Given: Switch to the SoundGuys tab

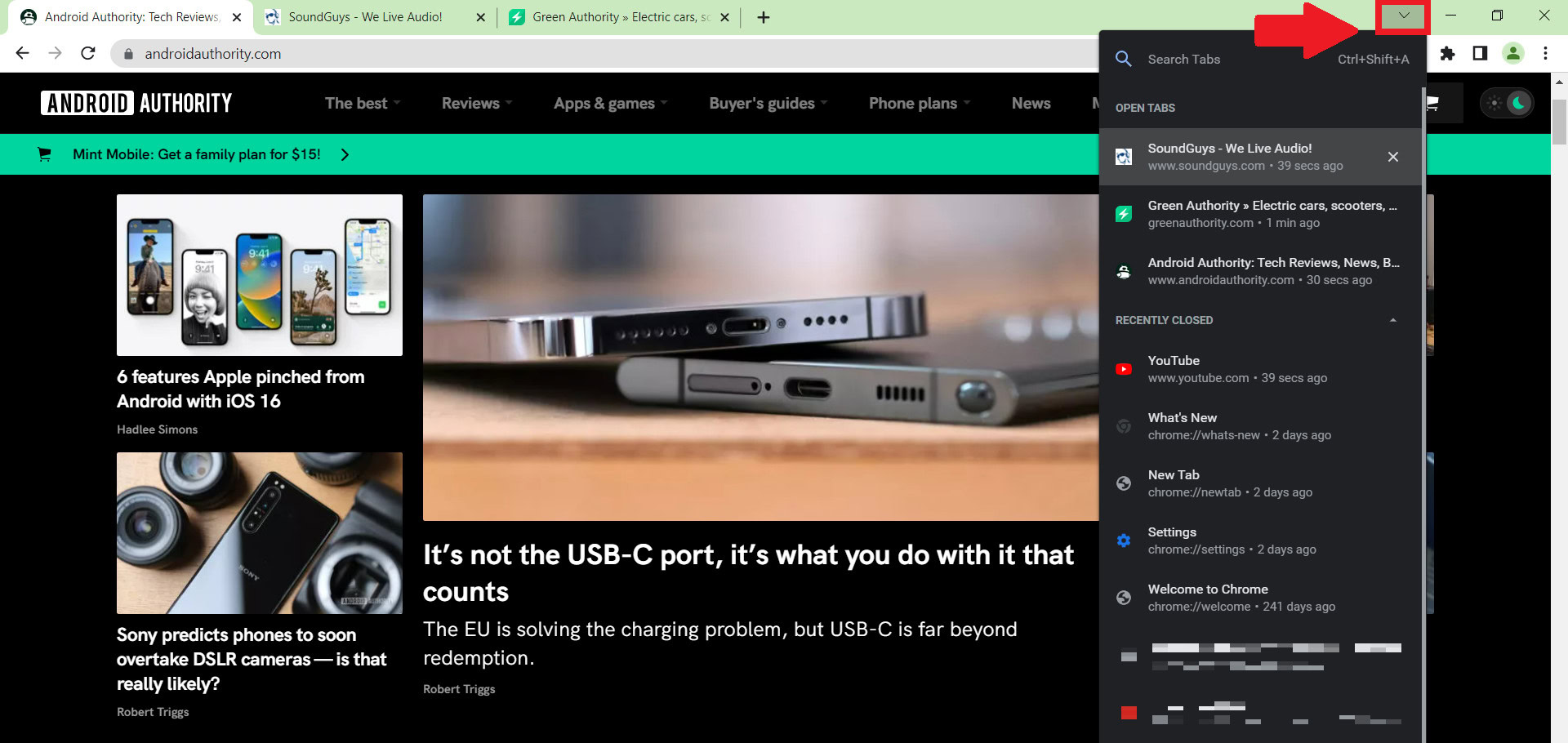Looking at the screenshot, I should click(x=376, y=17).
